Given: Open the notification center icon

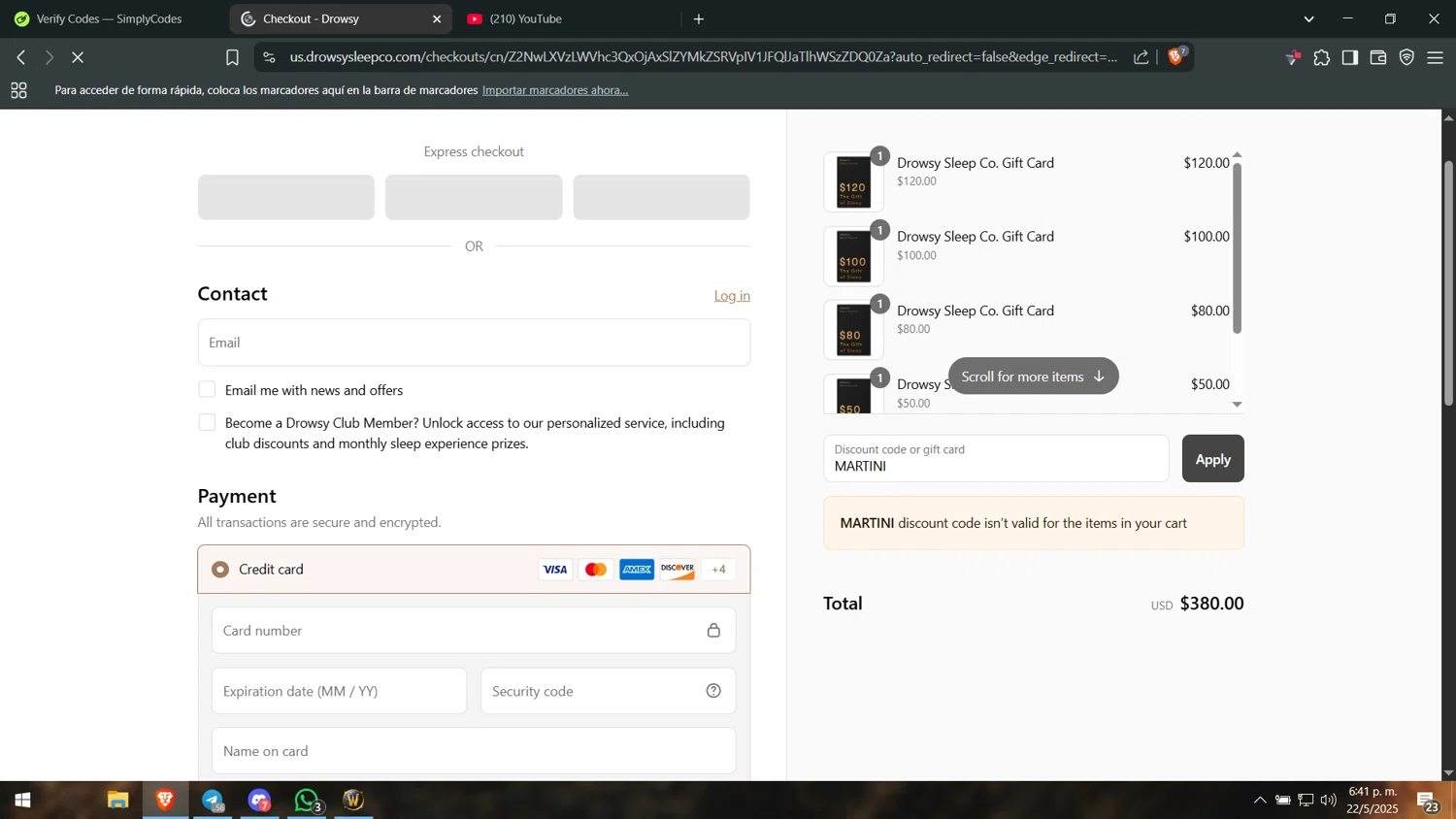Looking at the screenshot, I should pyautogui.click(x=1427, y=802).
